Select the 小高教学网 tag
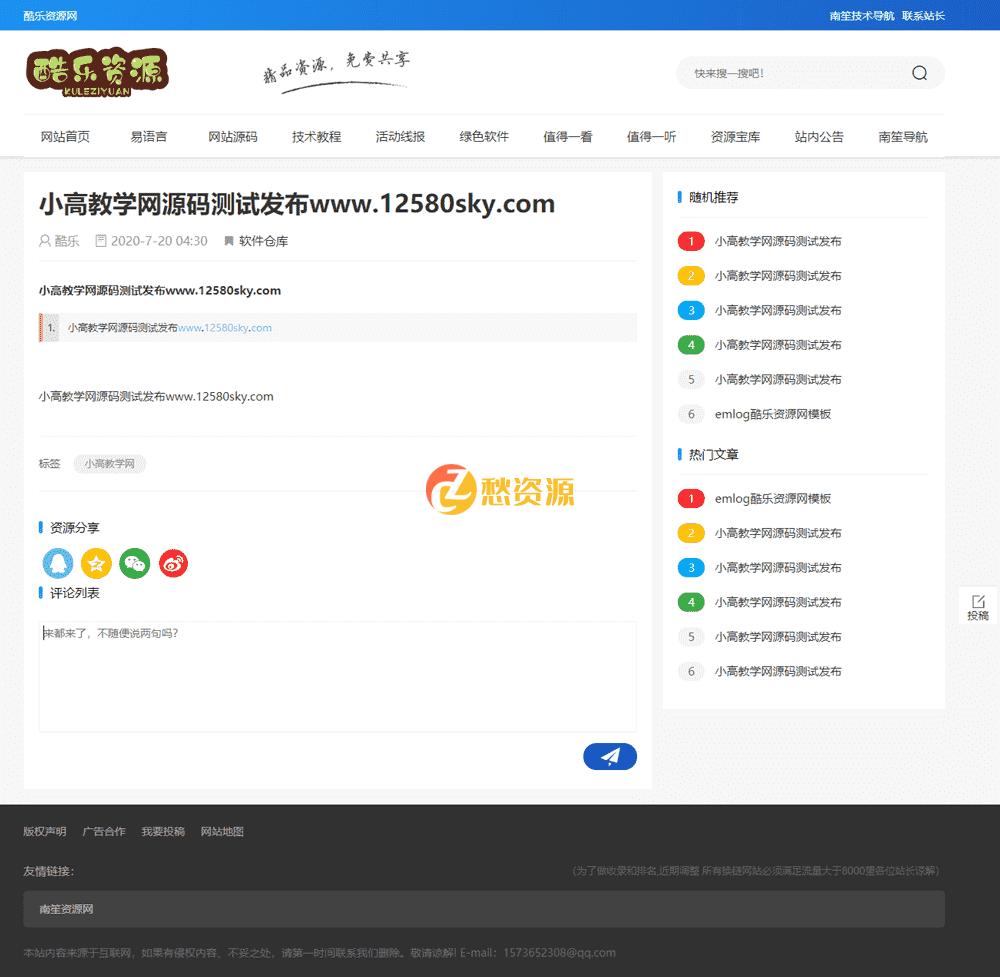The width and height of the screenshot is (1000, 977). pos(110,463)
